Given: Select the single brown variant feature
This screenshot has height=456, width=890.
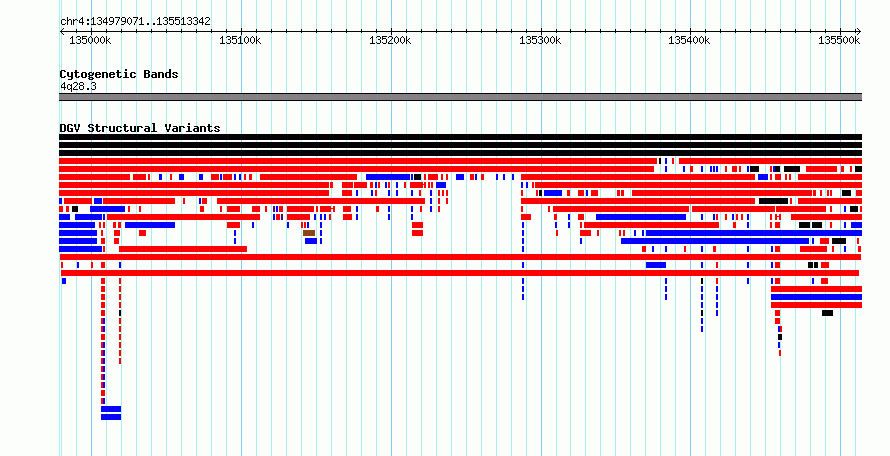Looking at the screenshot, I should [309, 233].
